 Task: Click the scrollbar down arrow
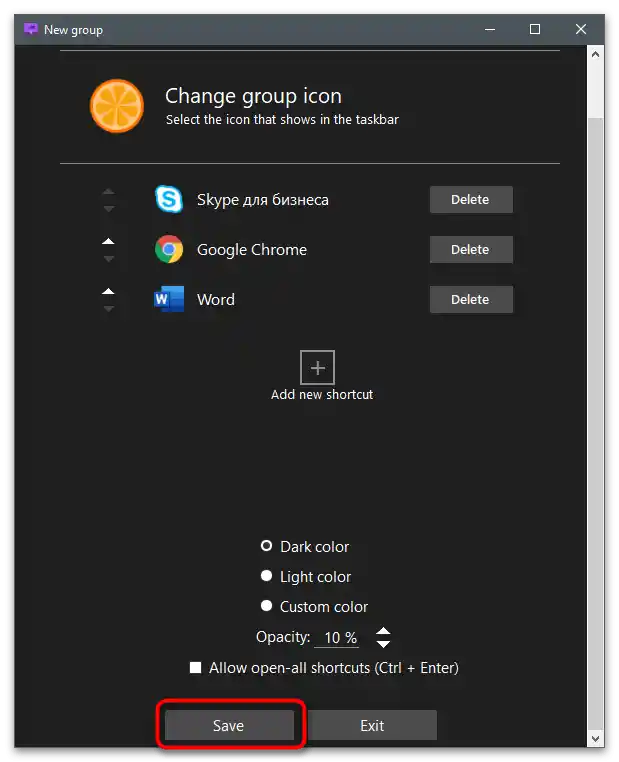pos(595,739)
